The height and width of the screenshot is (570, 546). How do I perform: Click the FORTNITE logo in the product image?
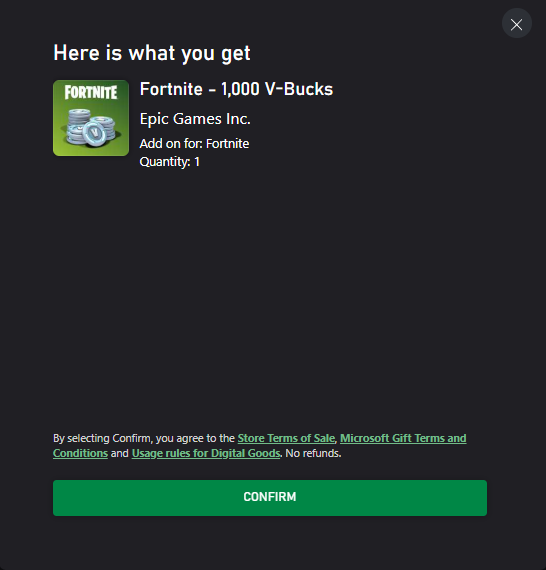click(91, 92)
